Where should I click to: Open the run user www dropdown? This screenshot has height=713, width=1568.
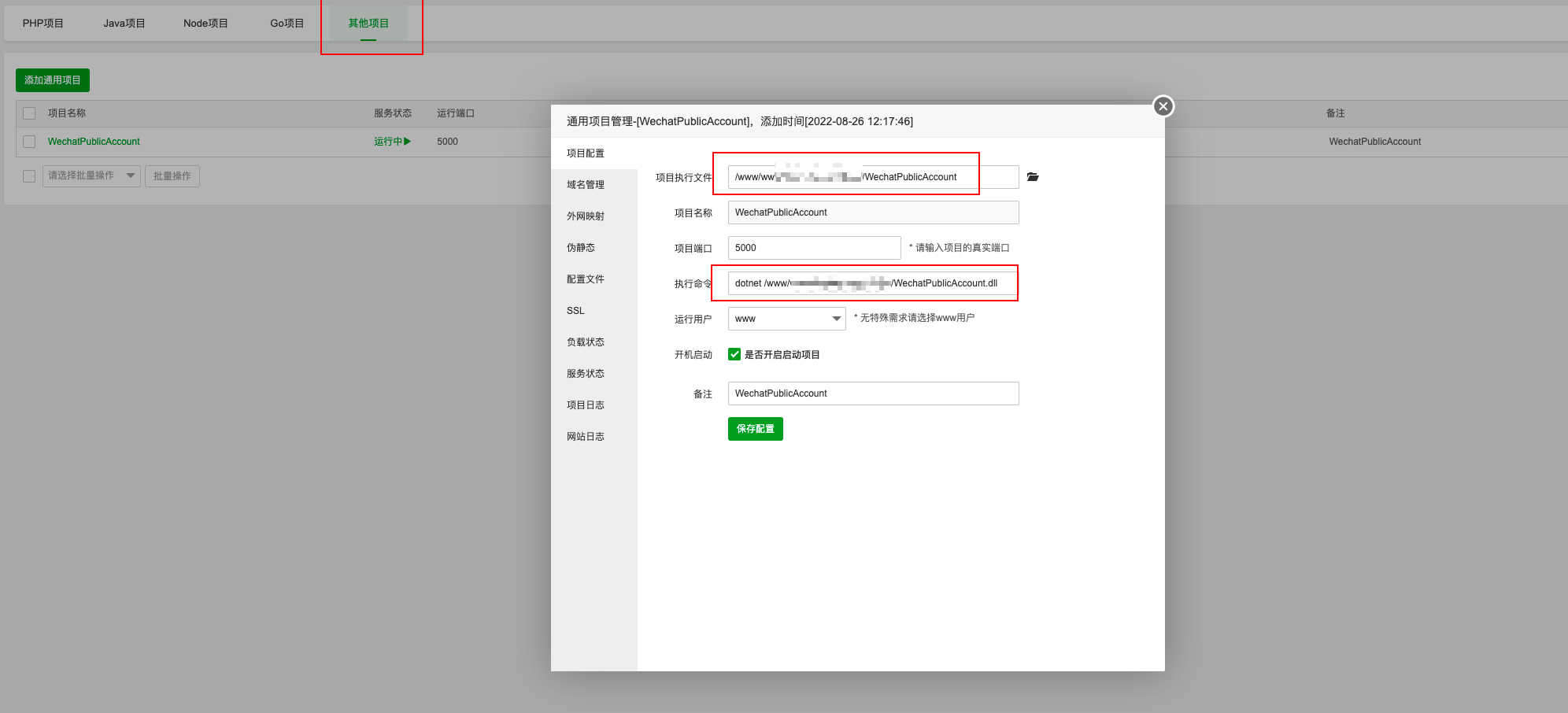(x=787, y=319)
